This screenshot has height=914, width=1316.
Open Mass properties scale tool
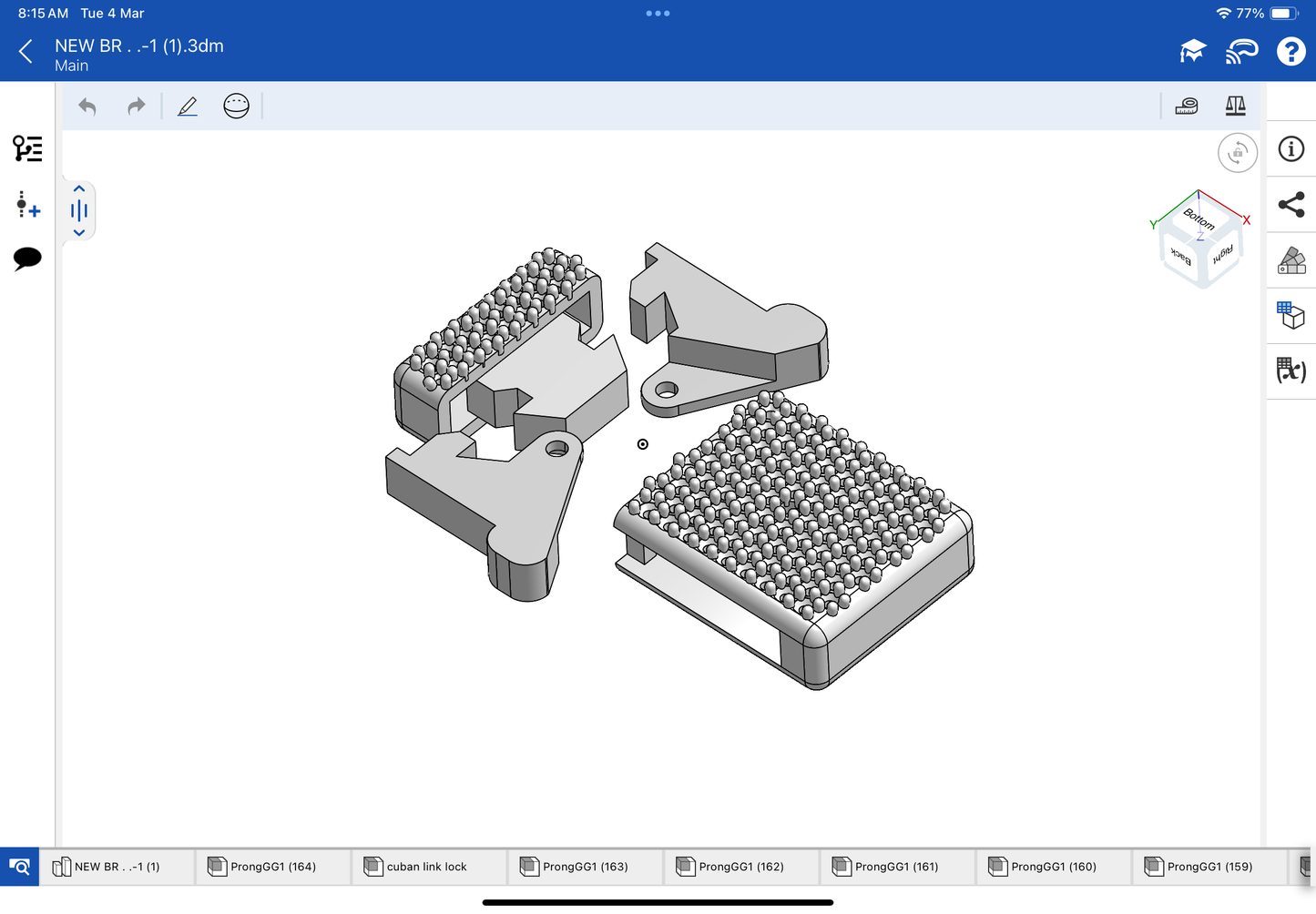tap(1235, 107)
